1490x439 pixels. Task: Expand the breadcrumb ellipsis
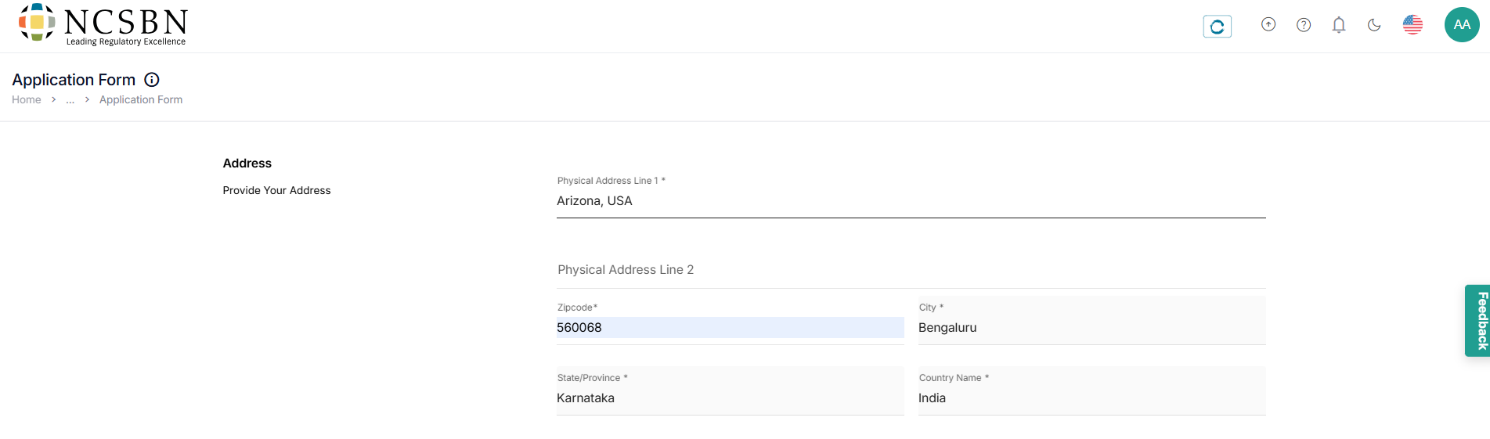point(70,100)
